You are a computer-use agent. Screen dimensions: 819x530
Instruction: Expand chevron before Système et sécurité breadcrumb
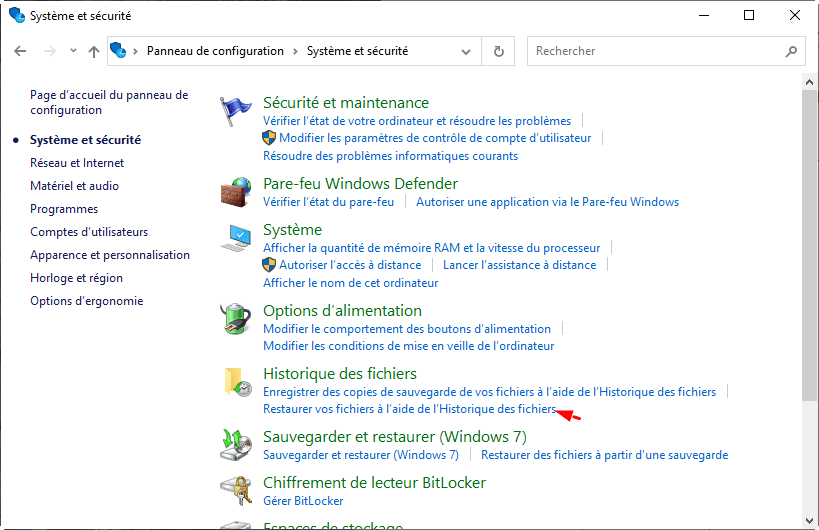pyautogui.click(x=295, y=51)
